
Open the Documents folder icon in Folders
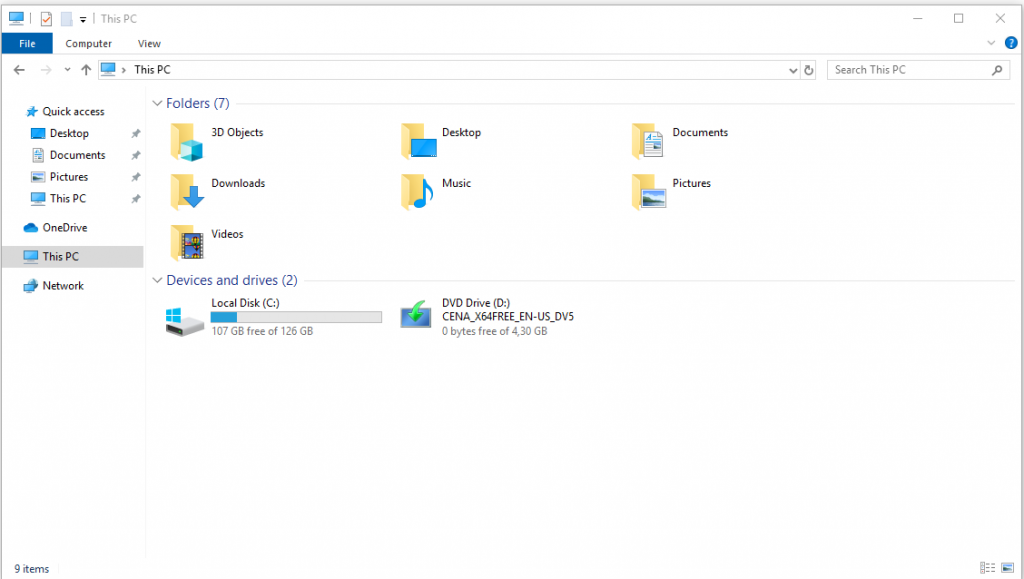[x=648, y=142]
